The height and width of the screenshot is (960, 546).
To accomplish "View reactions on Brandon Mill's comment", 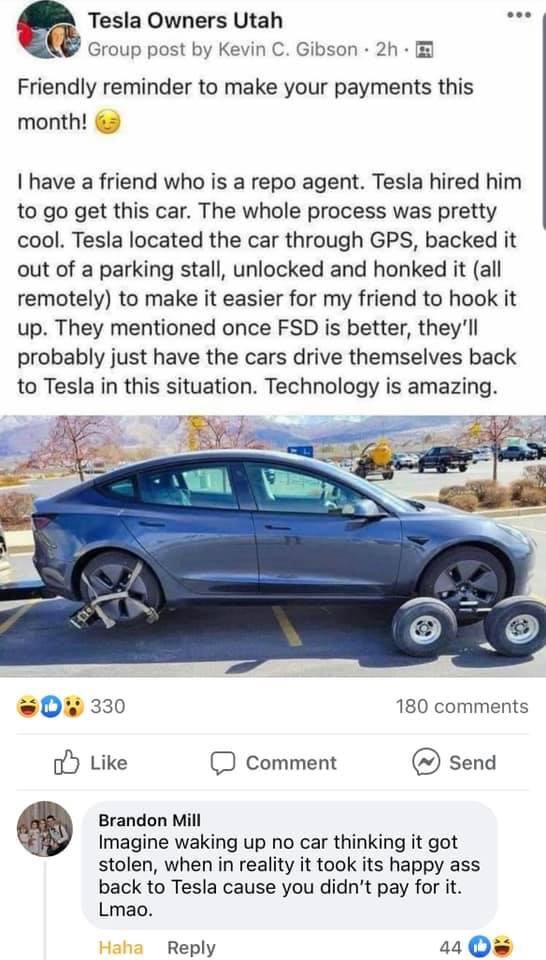I will pyautogui.click(x=488, y=947).
